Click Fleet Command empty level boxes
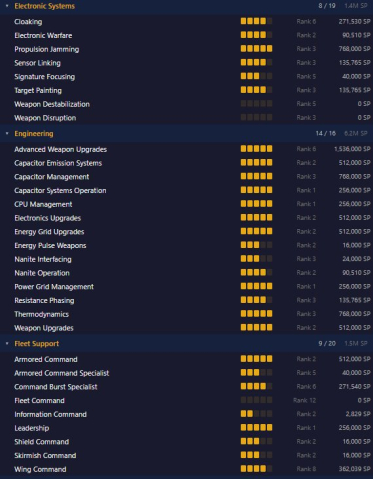The image size is (373, 479). [256, 400]
